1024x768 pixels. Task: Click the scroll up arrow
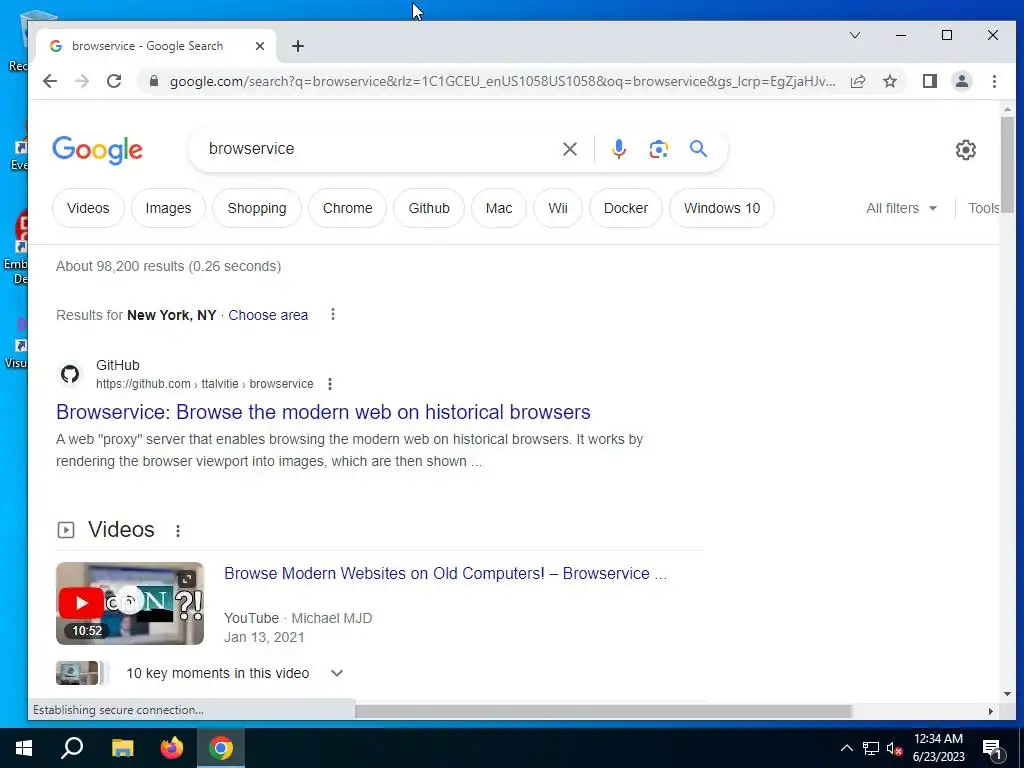1007,110
